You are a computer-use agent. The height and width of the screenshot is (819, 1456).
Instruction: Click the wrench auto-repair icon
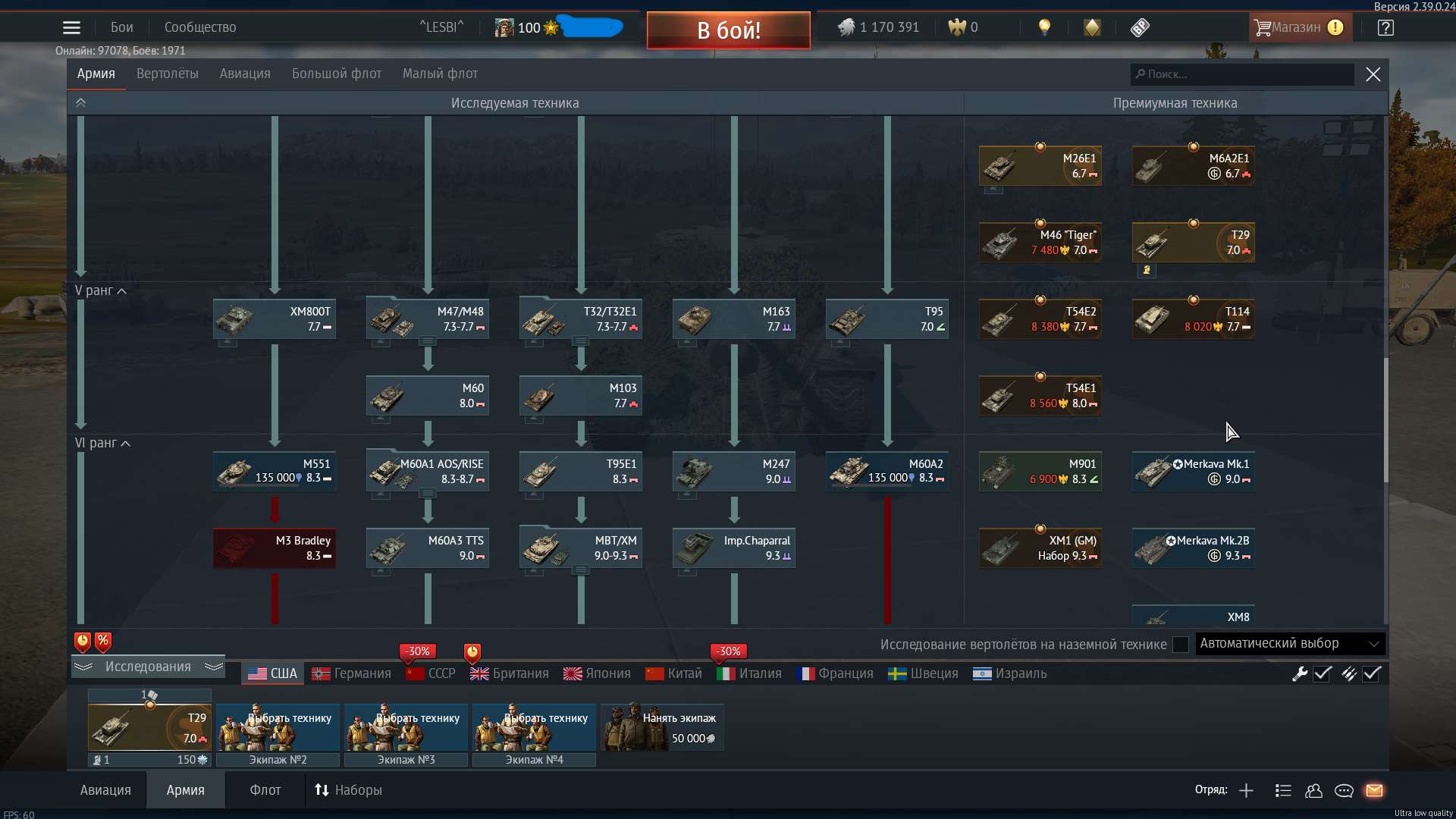coord(1300,673)
